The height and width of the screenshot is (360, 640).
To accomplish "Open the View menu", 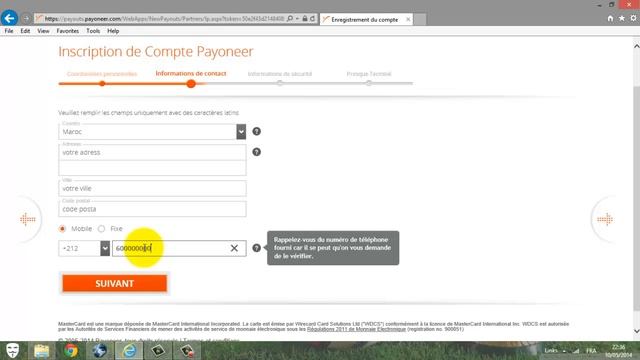I will (43, 31).
